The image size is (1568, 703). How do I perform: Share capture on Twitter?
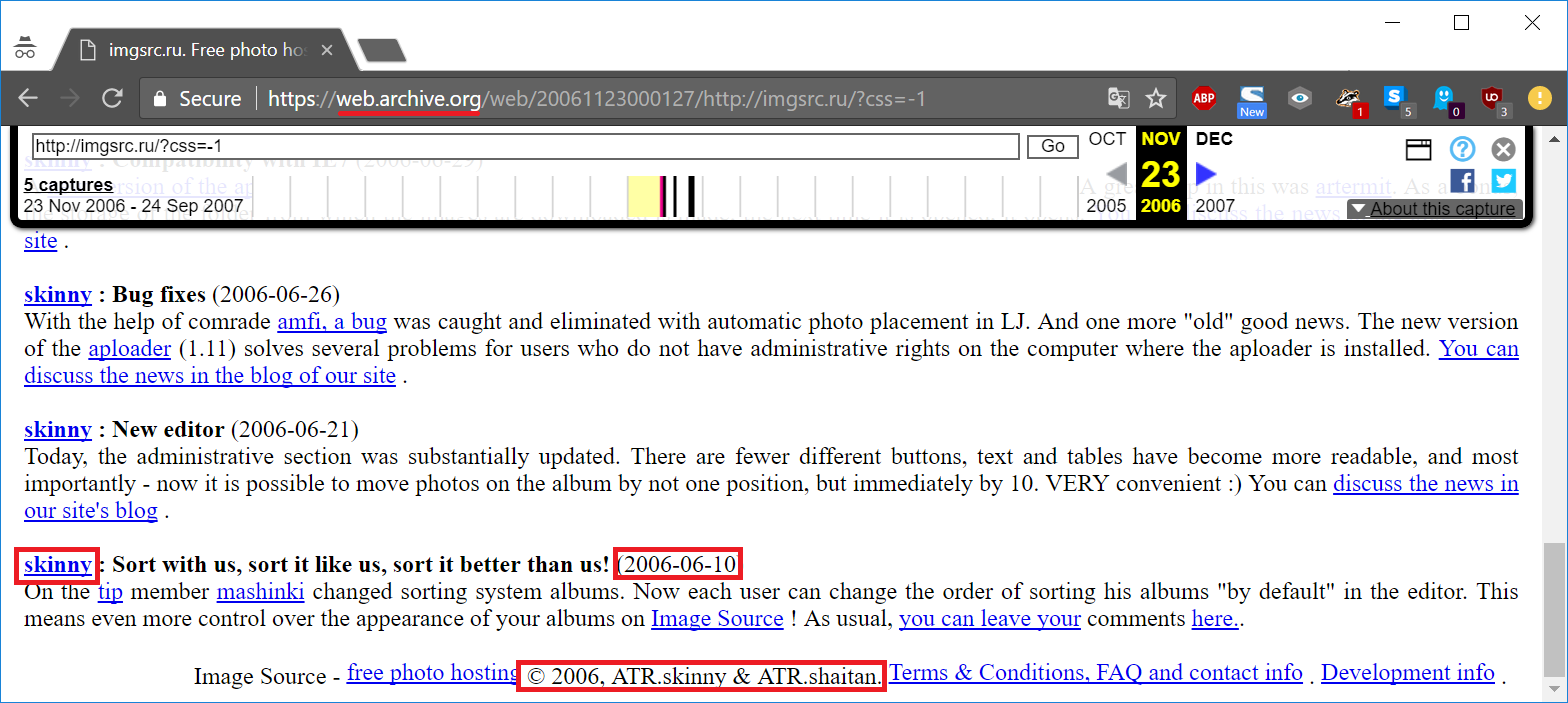tap(1504, 180)
